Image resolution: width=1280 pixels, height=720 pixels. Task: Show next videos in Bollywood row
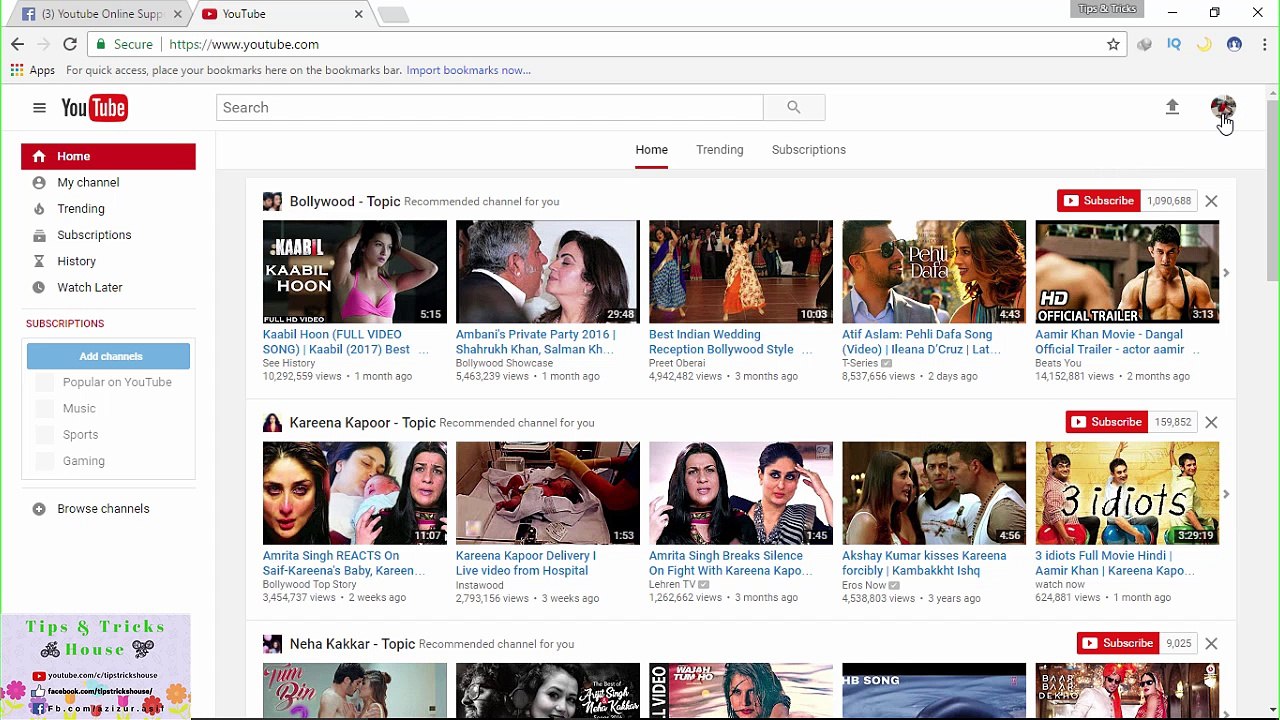1227,273
